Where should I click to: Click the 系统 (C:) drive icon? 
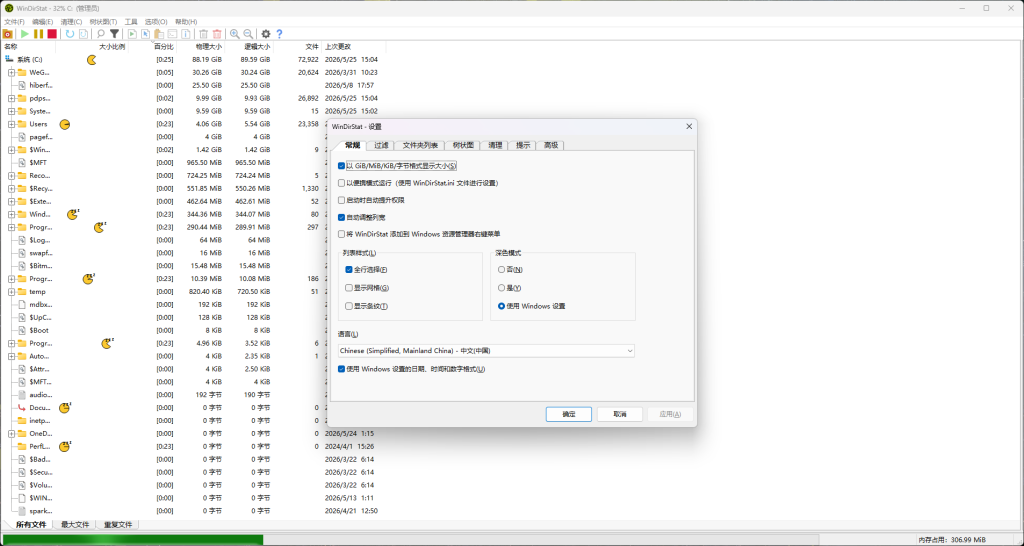click(9, 59)
